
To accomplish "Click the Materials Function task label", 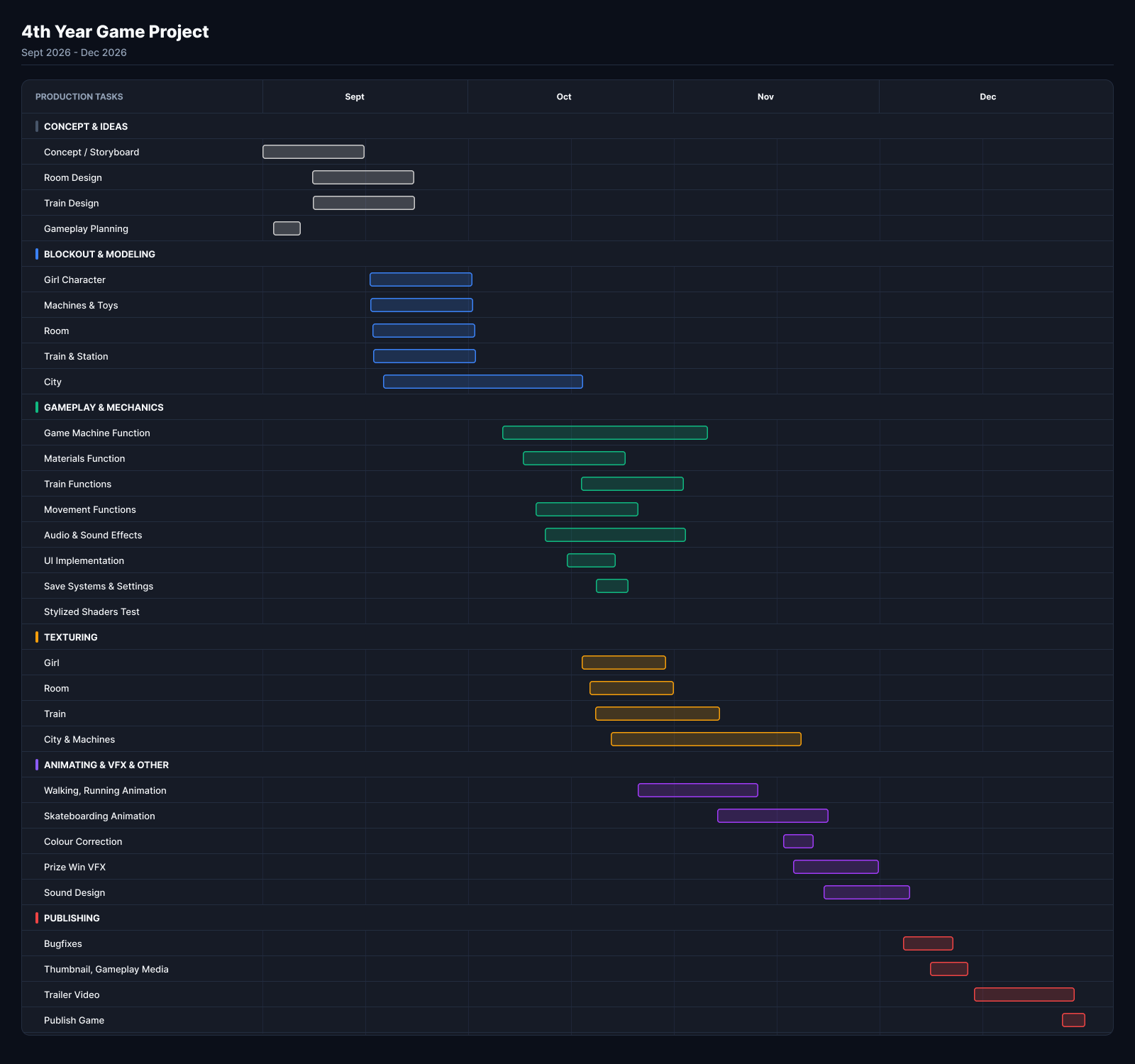I will (84, 458).
